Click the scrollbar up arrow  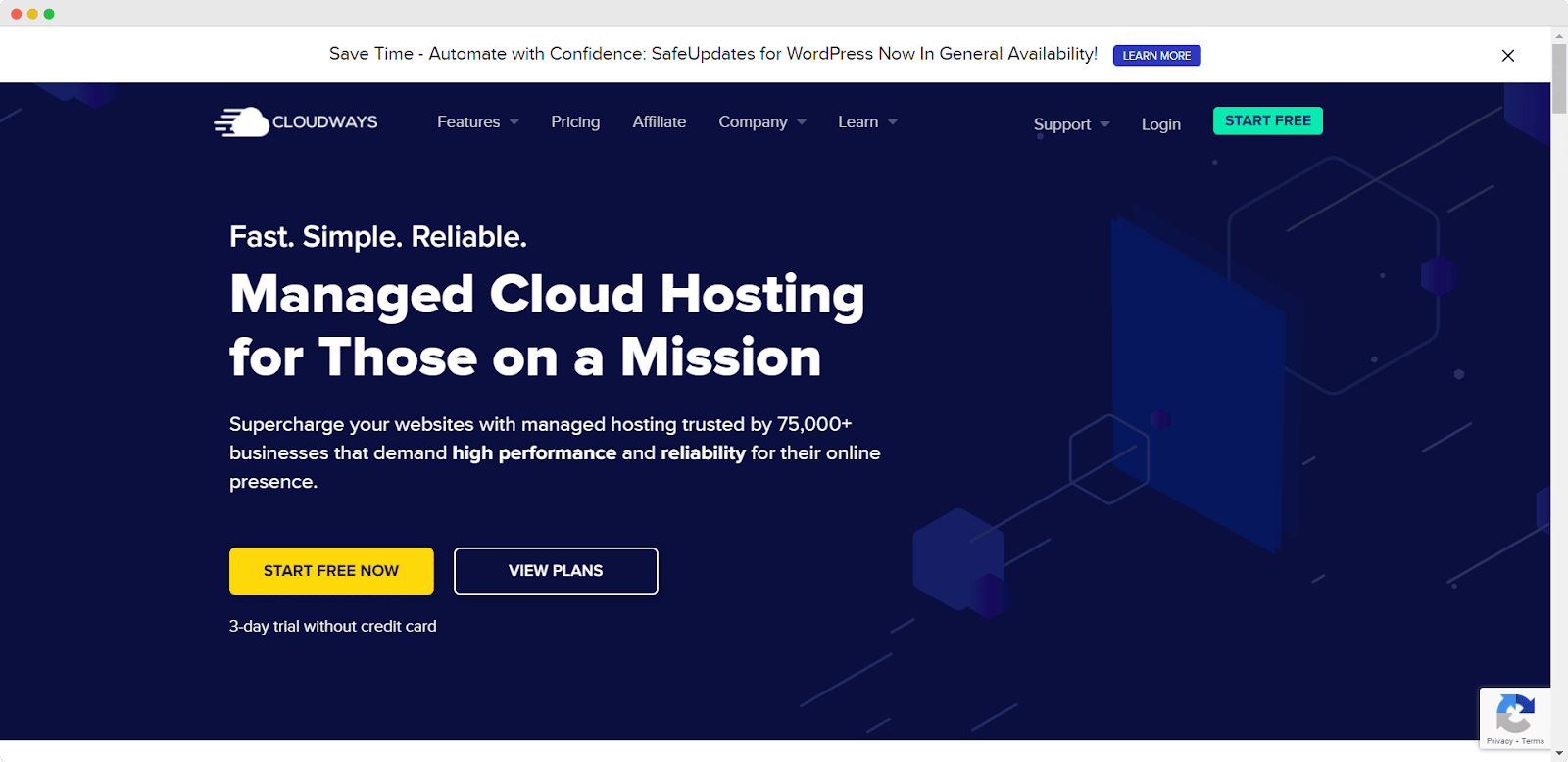[1559, 35]
